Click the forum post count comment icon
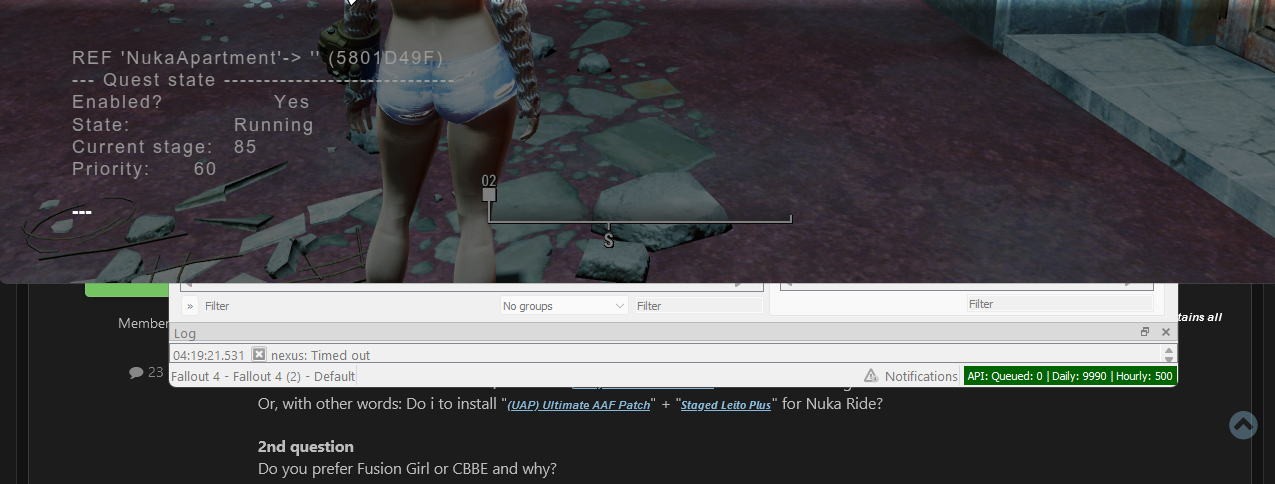This screenshot has height=484, width=1275. pyautogui.click(x=136, y=372)
